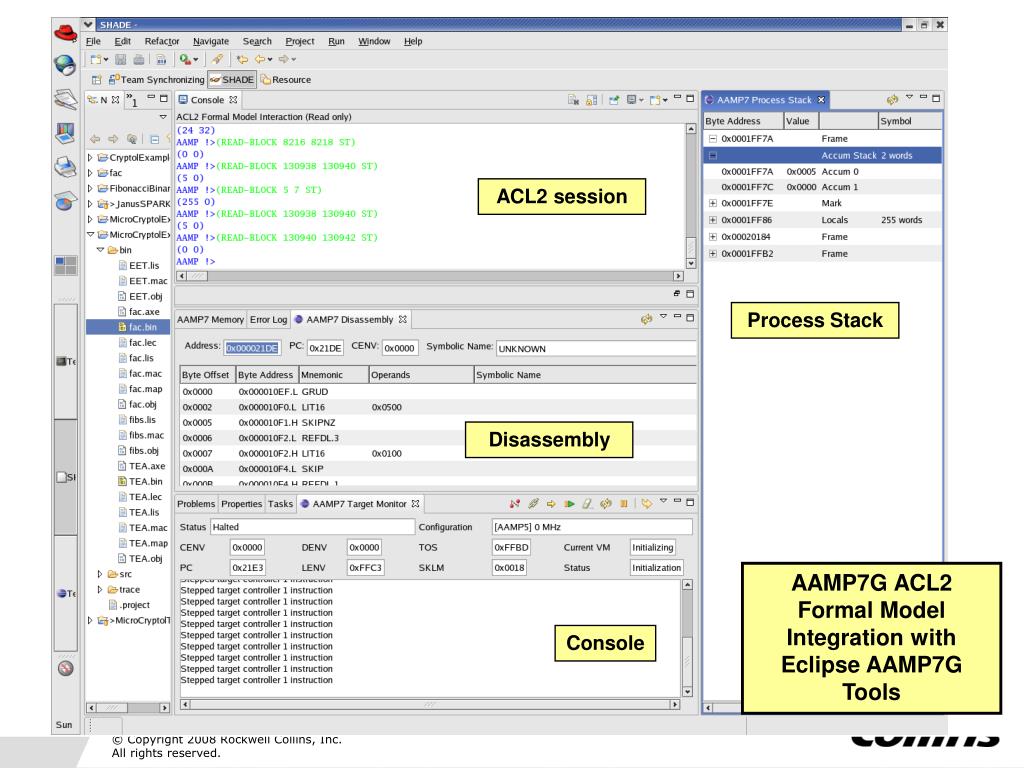Click the Address field in Disassembly
Image resolution: width=1024 pixels, height=768 pixels.
coord(252,348)
